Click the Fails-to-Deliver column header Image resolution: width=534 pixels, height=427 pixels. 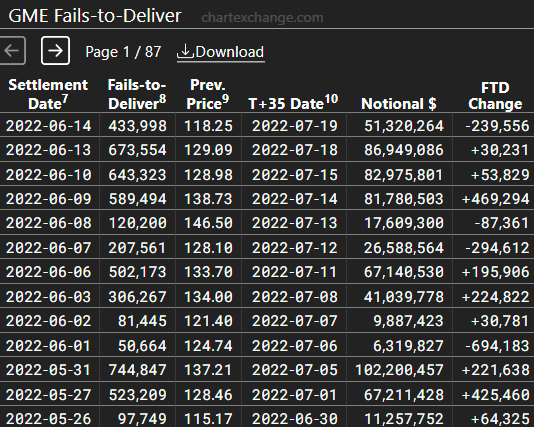coord(137,94)
